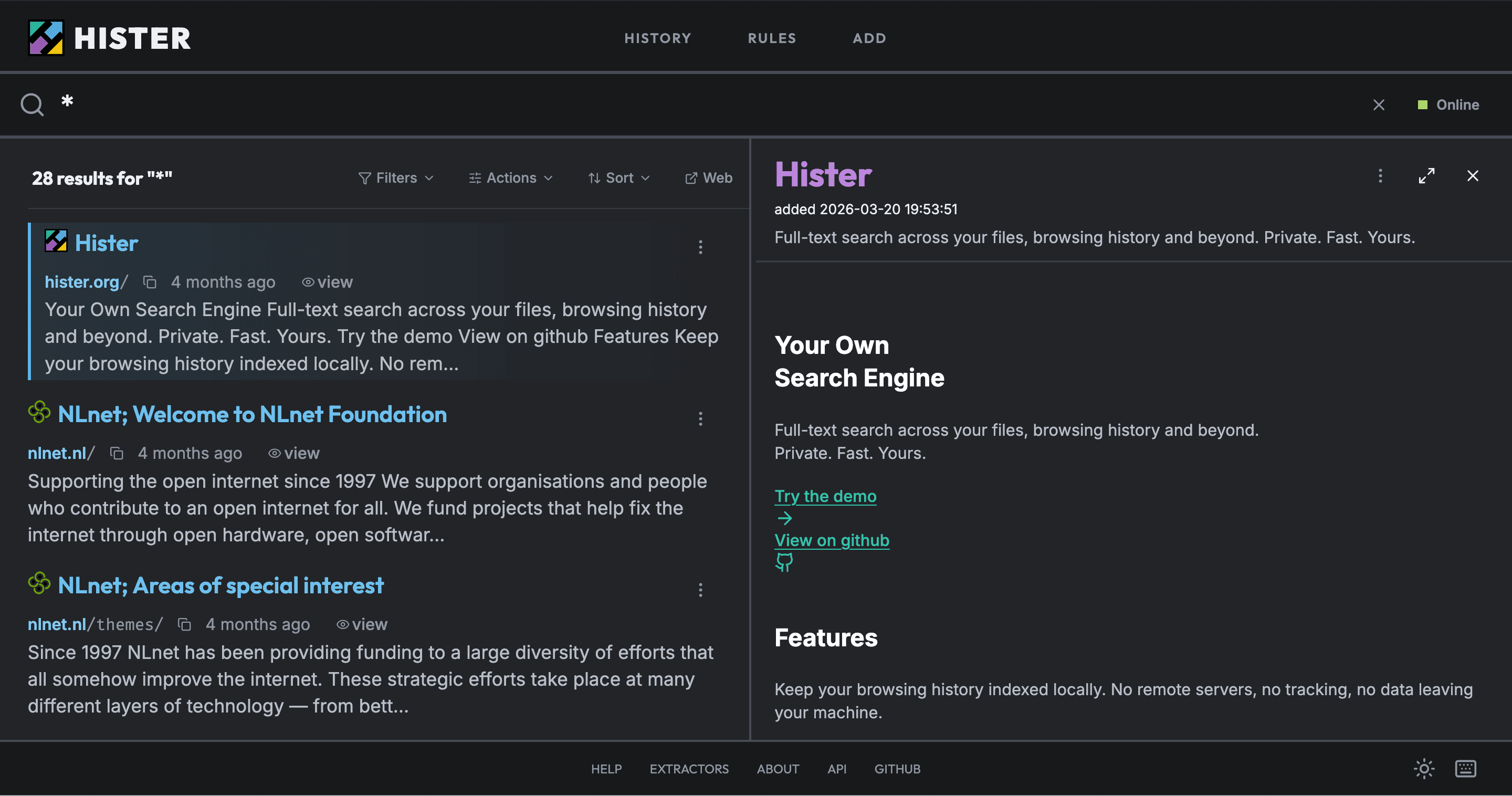Image resolution: width=1512 pixels, height=796 pixels.
Task: Copy the nlnet.nl/themes/ URL
Action: [x=184, y=625]
